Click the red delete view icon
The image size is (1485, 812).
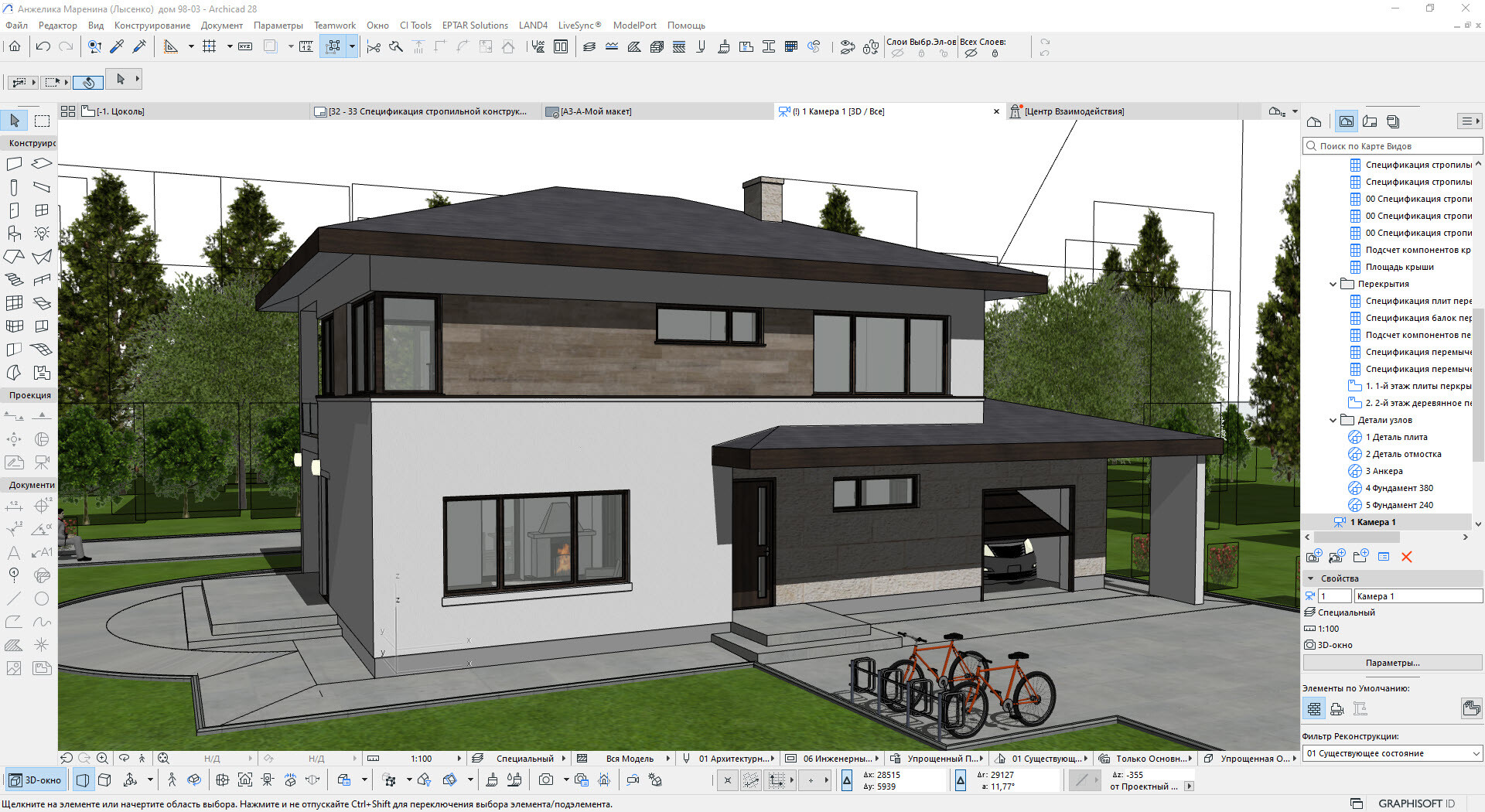pyautogui.click(x=1406, y=557)
